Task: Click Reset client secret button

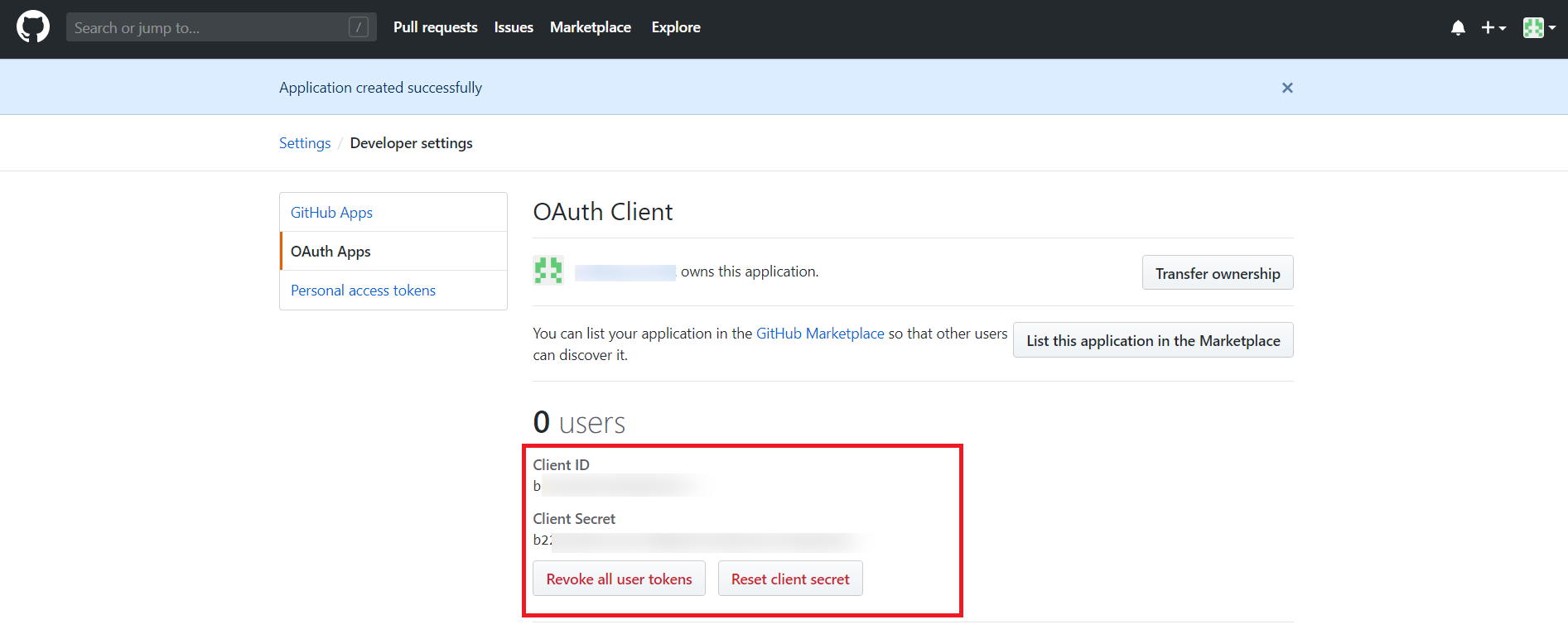Action: click(x=790, y=579)
